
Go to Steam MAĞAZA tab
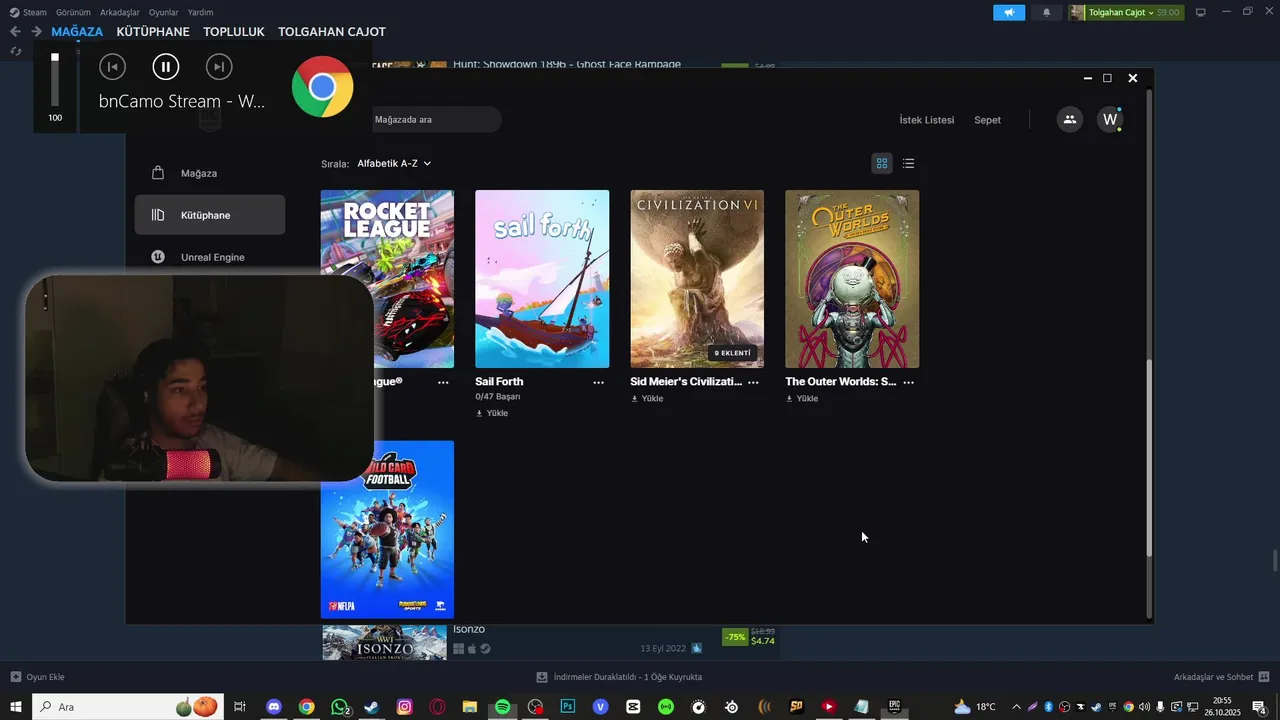77,32
